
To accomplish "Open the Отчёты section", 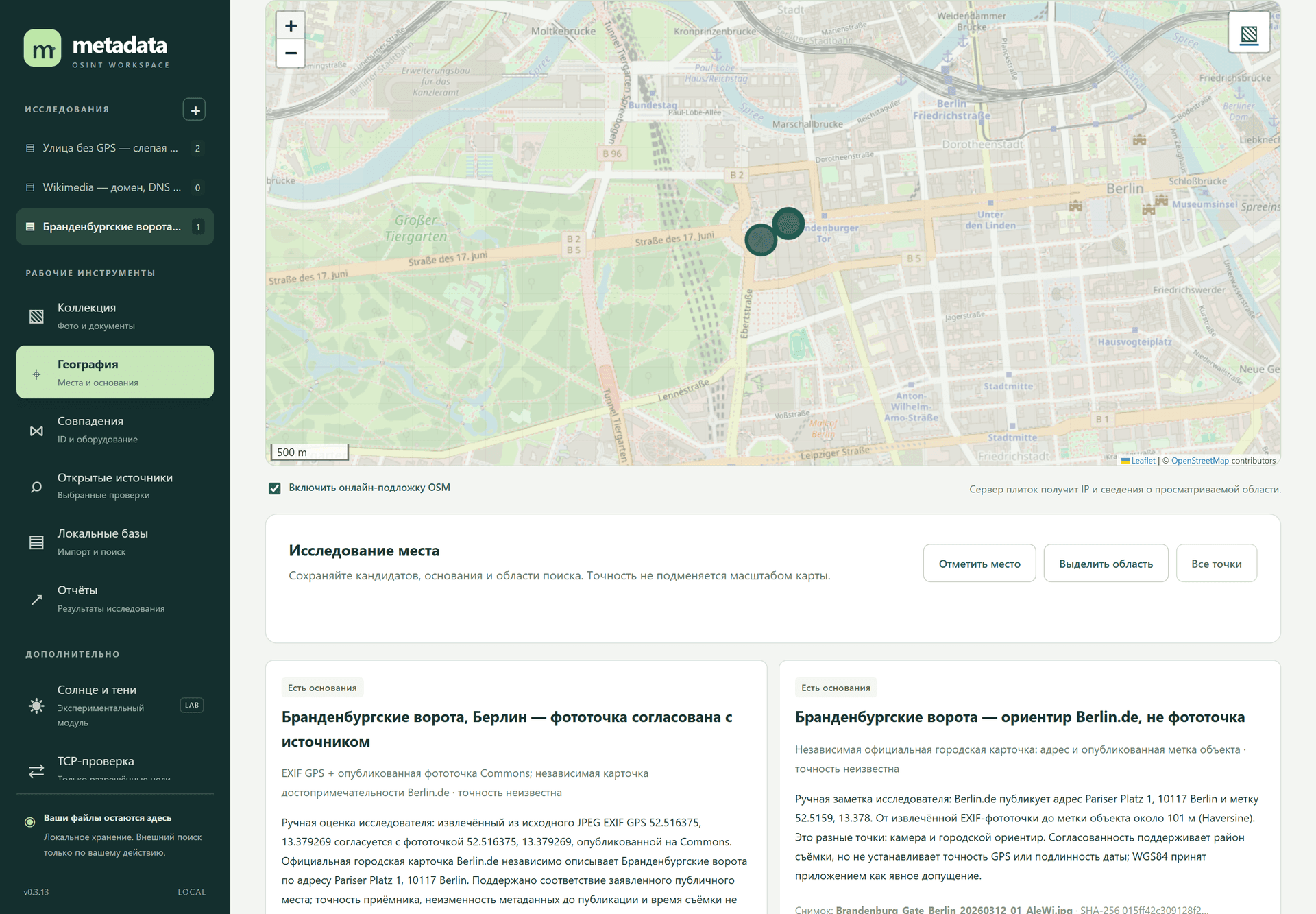I will click(115, 599).
